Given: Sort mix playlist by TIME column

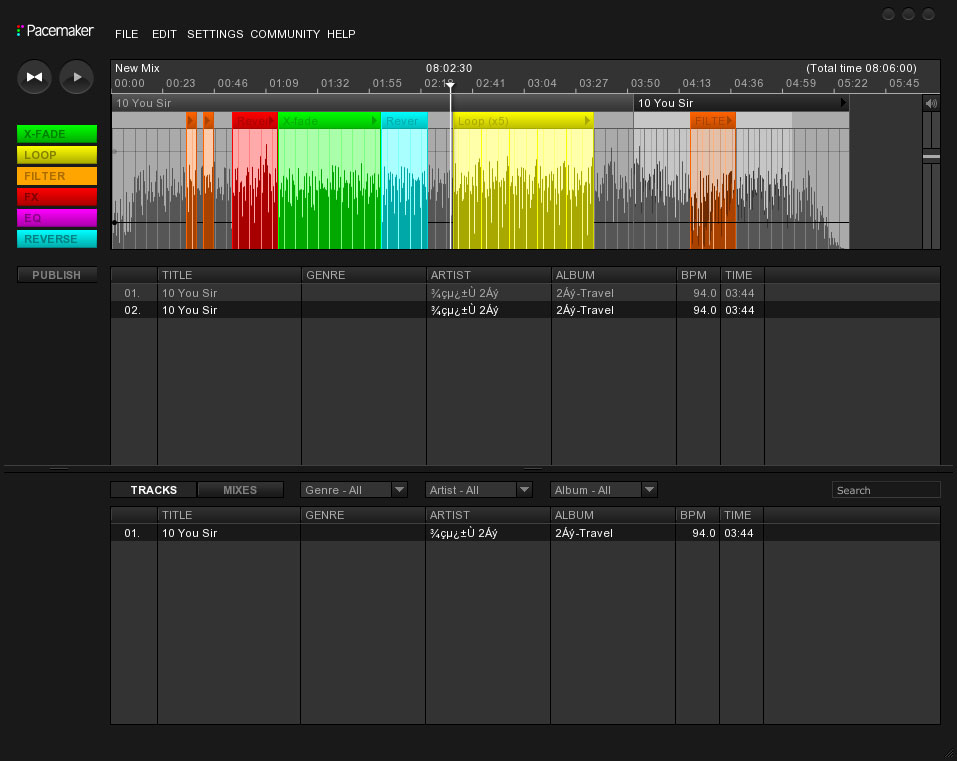Looking at the screenshot, I should point(742,275).
